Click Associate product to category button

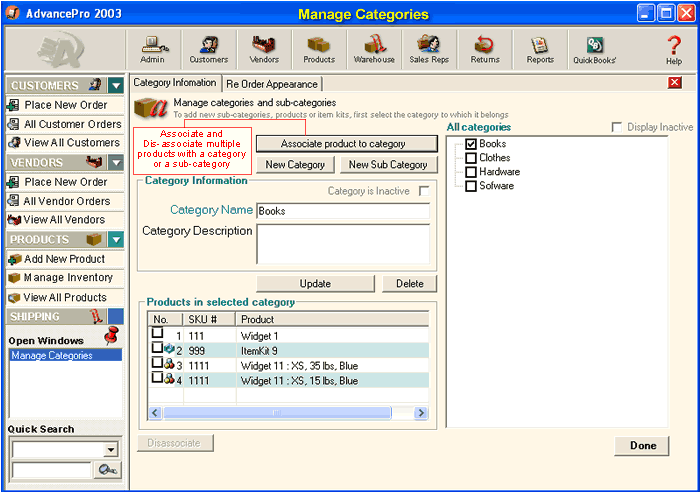346,144
